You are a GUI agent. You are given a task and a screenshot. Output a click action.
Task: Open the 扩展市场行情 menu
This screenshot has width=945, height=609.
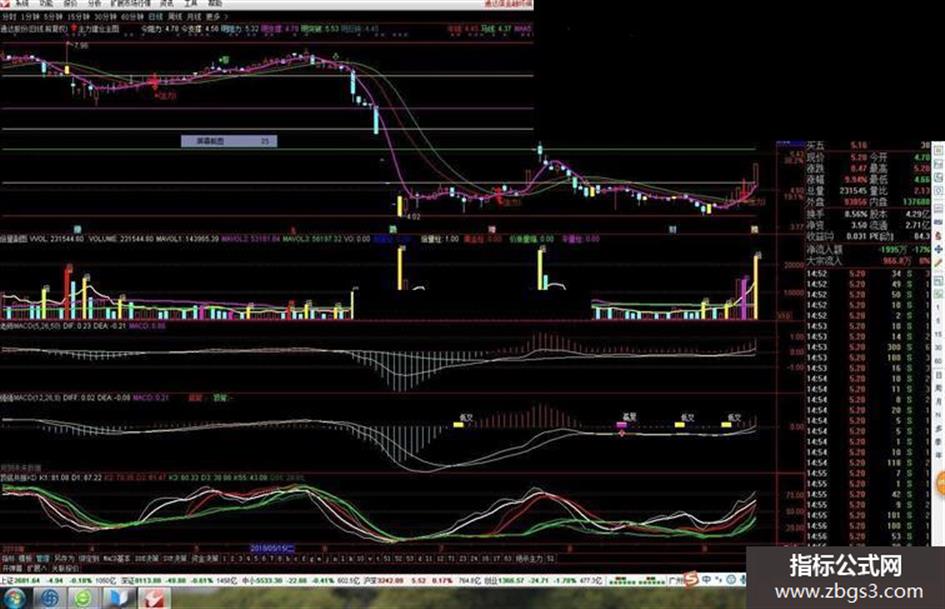pyautogui.click(x=130, y=4)
